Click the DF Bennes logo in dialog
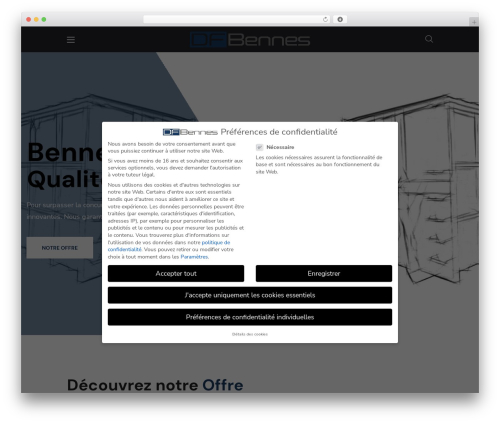Image resolution: width=500 pixels, height=423 pixels. 190,132
